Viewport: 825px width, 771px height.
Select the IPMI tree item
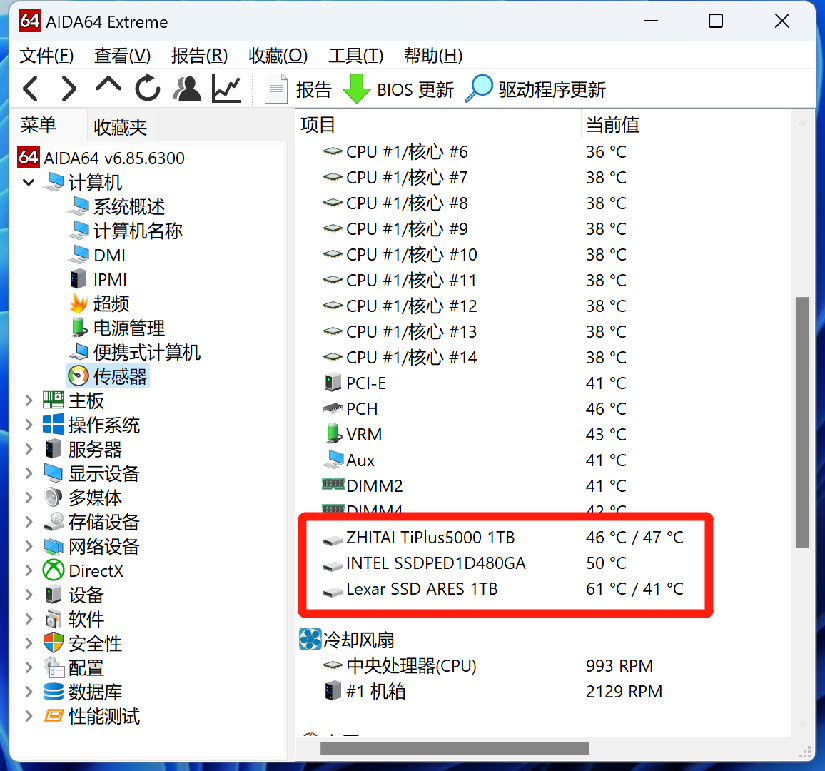point(99,279)
